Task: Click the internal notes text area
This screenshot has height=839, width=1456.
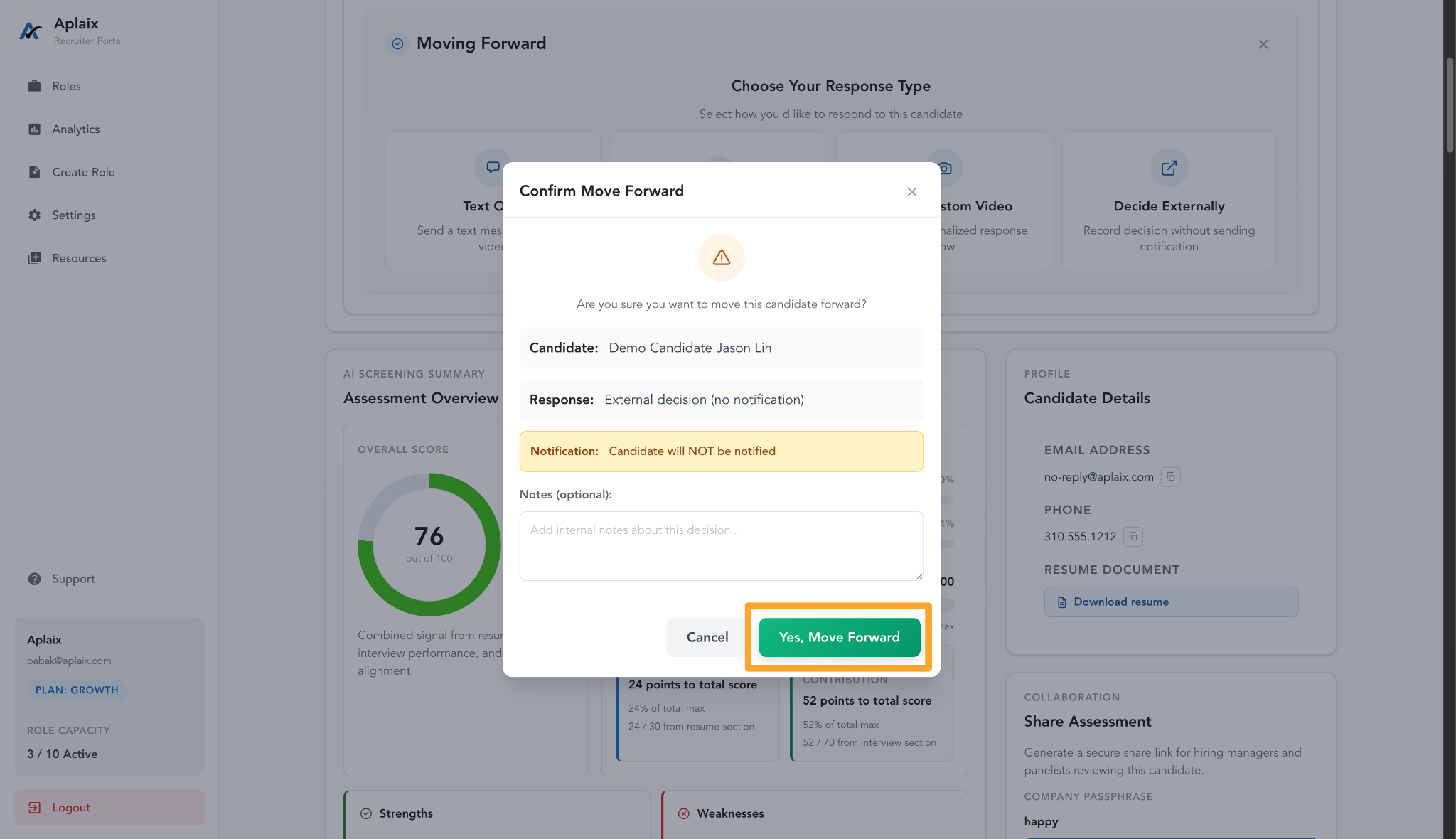Action: coord(722,546)
